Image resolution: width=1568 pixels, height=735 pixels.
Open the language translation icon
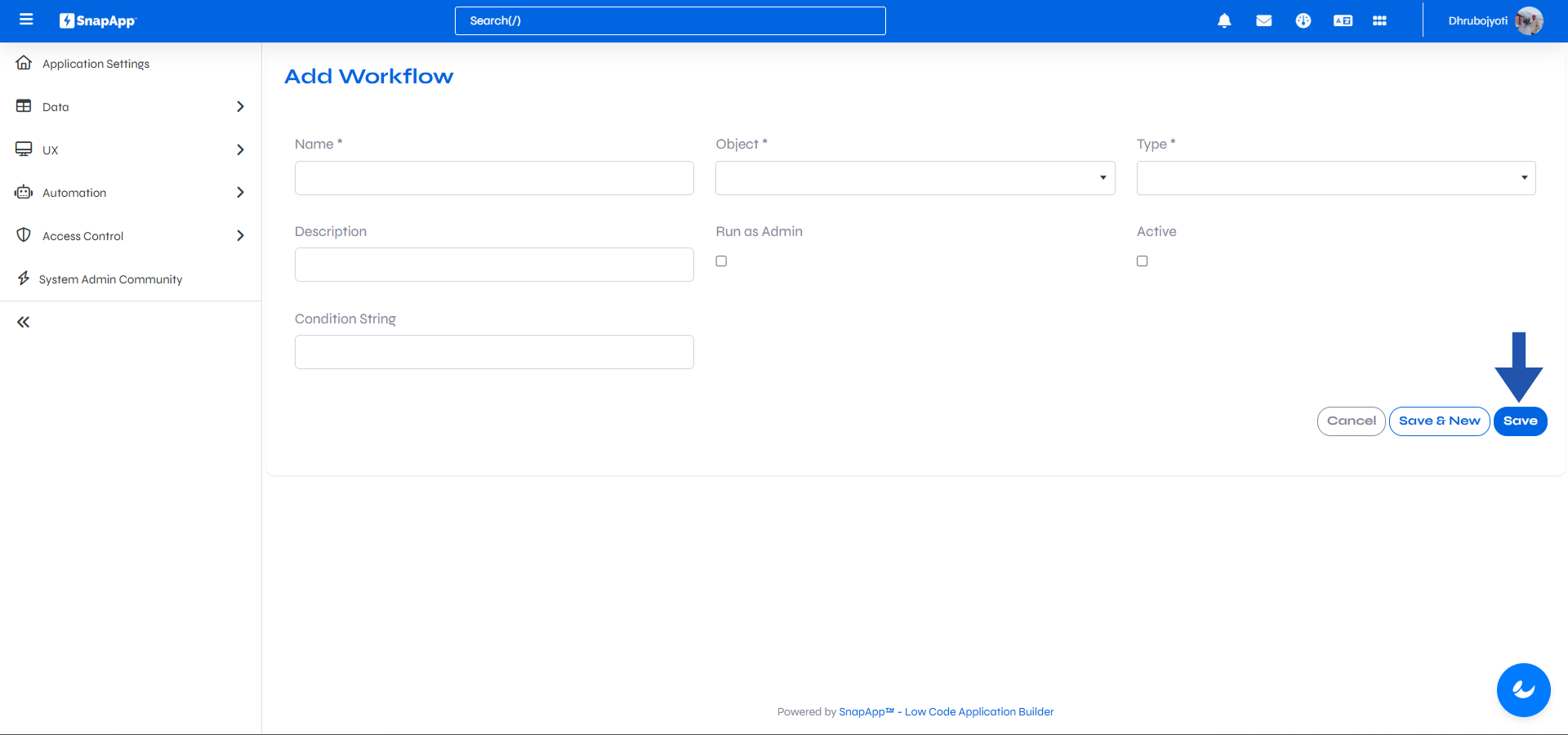click(x=1343, y=21)
